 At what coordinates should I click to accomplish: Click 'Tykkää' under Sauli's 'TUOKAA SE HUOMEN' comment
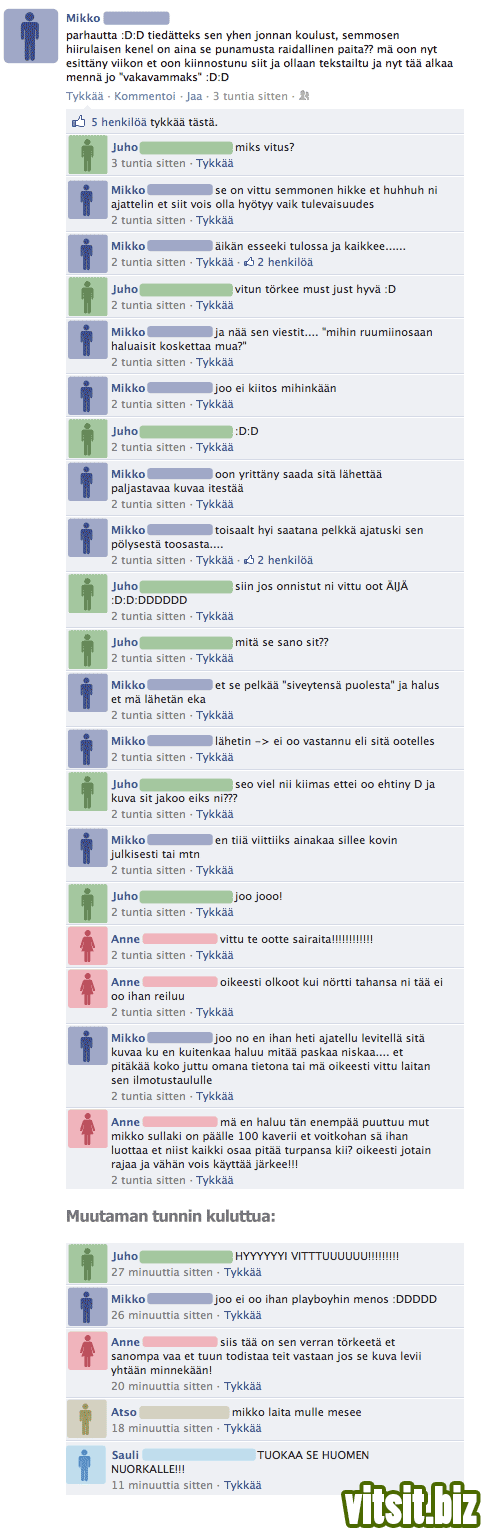[x=243, y=1486]
